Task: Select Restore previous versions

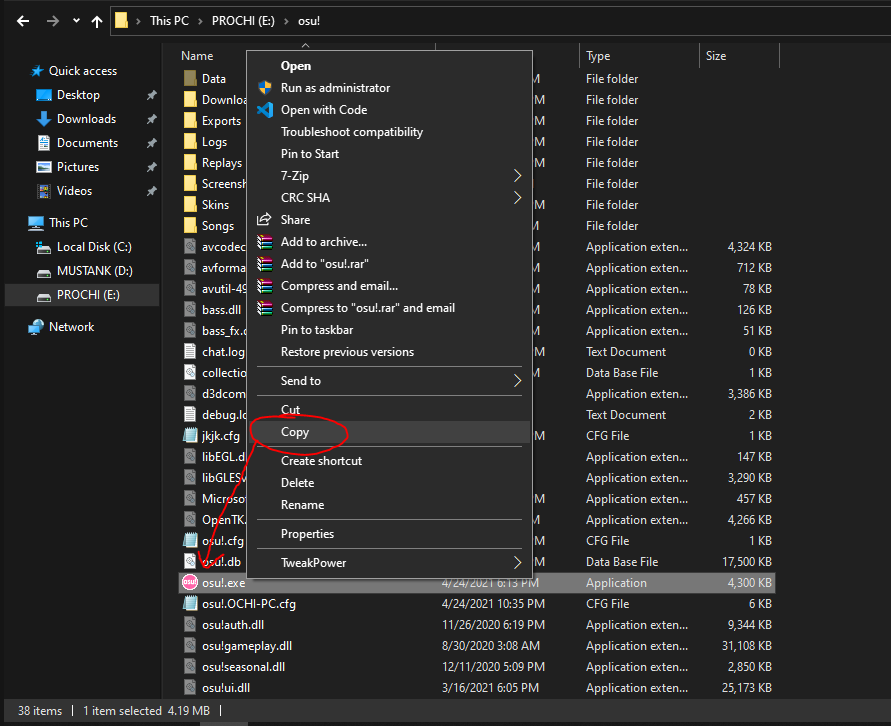Action: 389,352
